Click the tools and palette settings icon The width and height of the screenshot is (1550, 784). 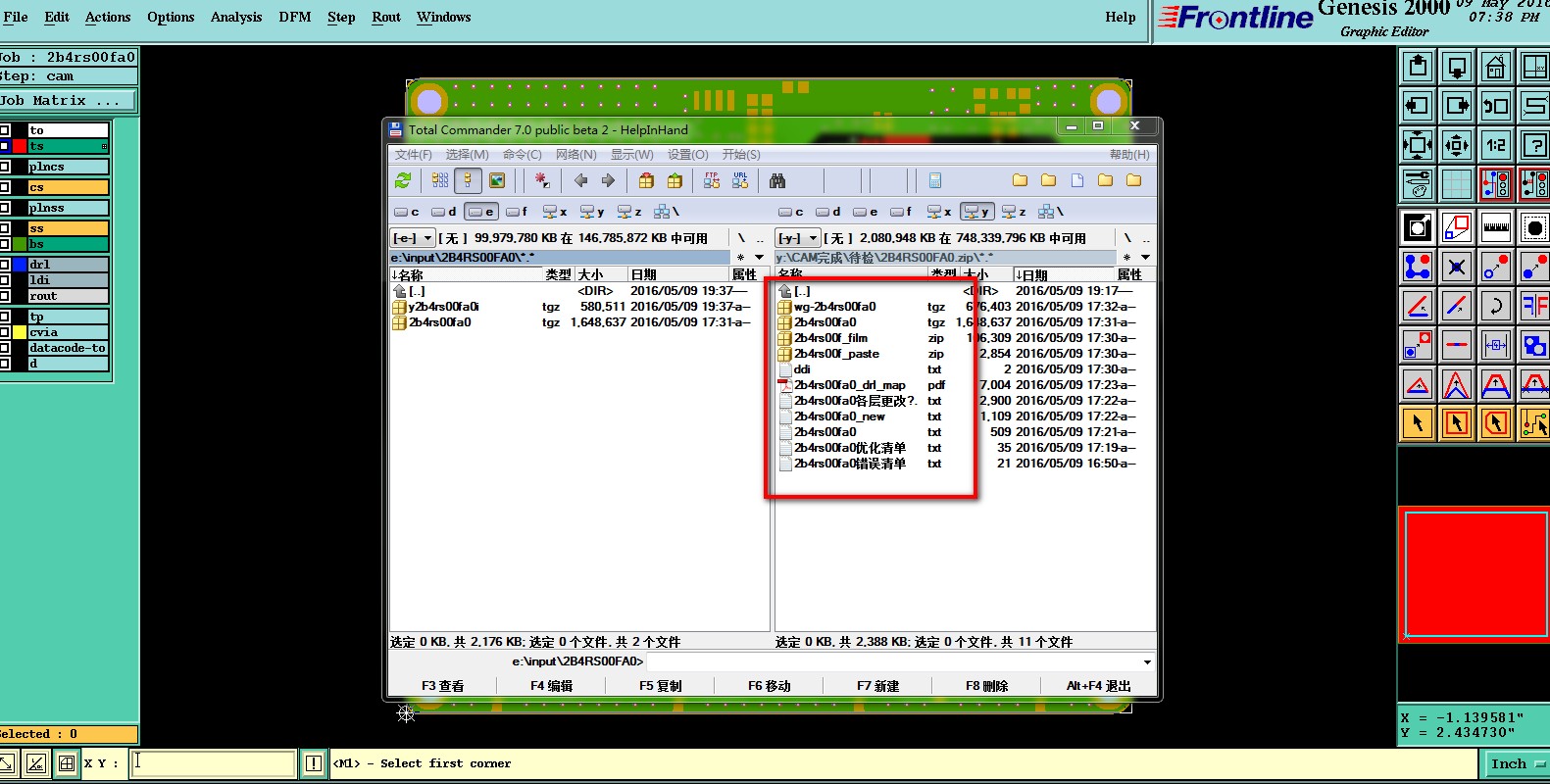point(1418,183)
